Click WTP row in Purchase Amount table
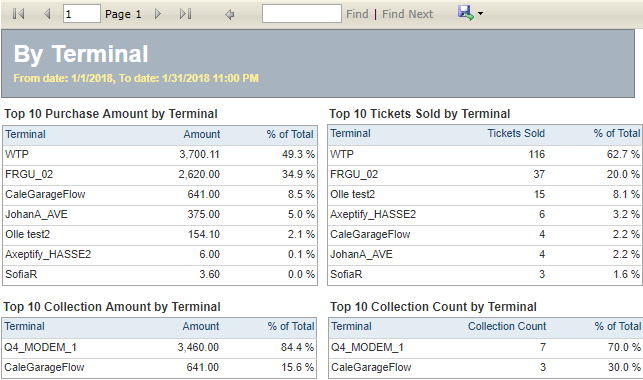Image resolution: width=643 pixels, height=380 pixels. point(160,155)
